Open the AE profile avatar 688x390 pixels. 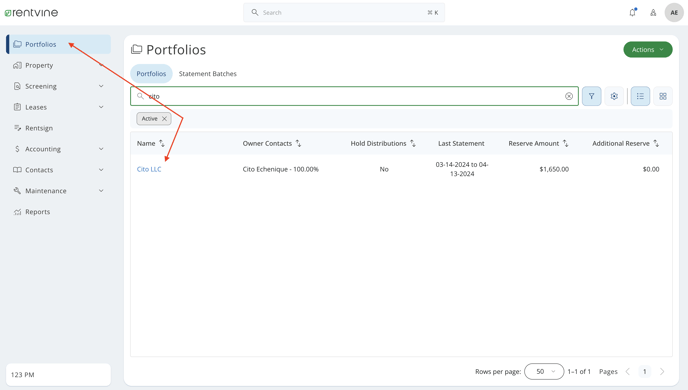pos(674,13)
